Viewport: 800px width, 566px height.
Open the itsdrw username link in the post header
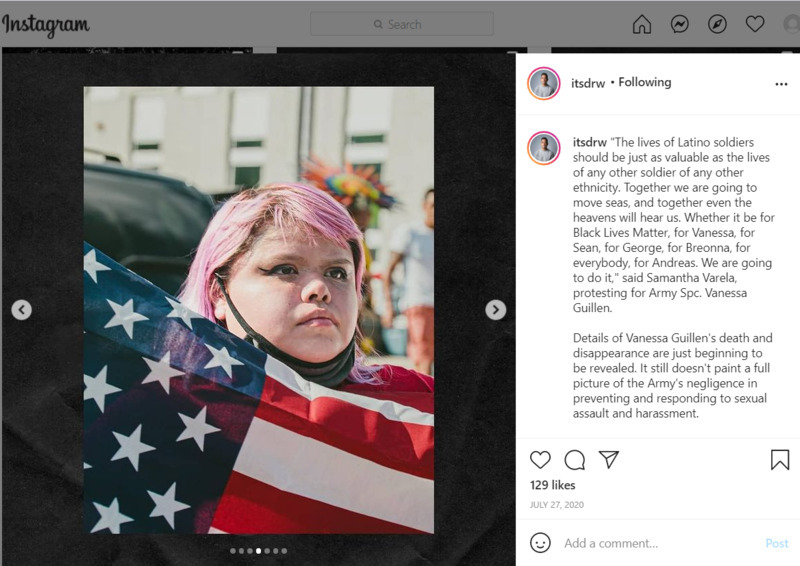pyautogui.click(x=588, y=83)
